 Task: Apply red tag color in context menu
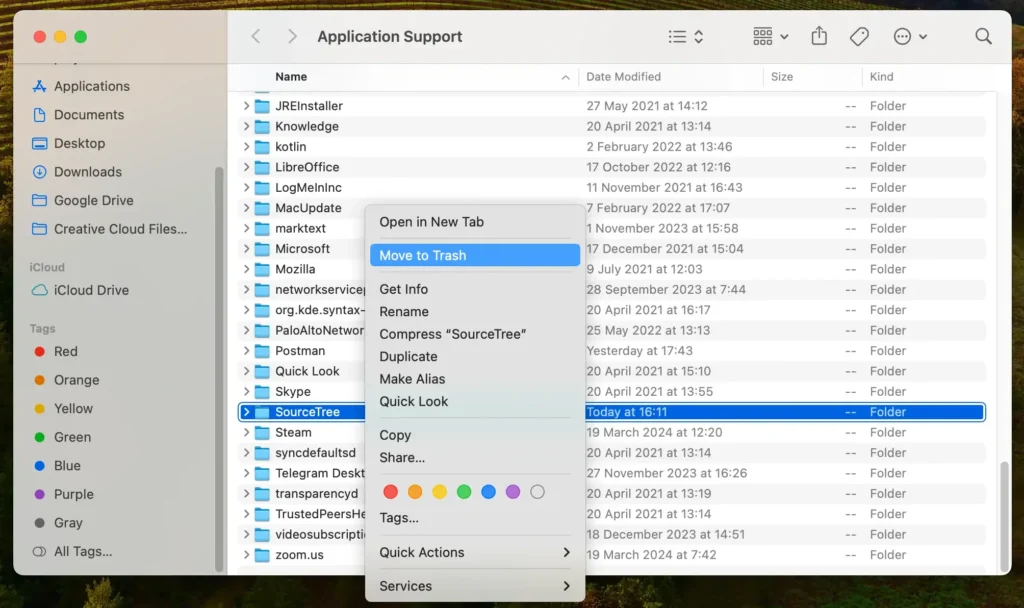[x=391, y=492]
